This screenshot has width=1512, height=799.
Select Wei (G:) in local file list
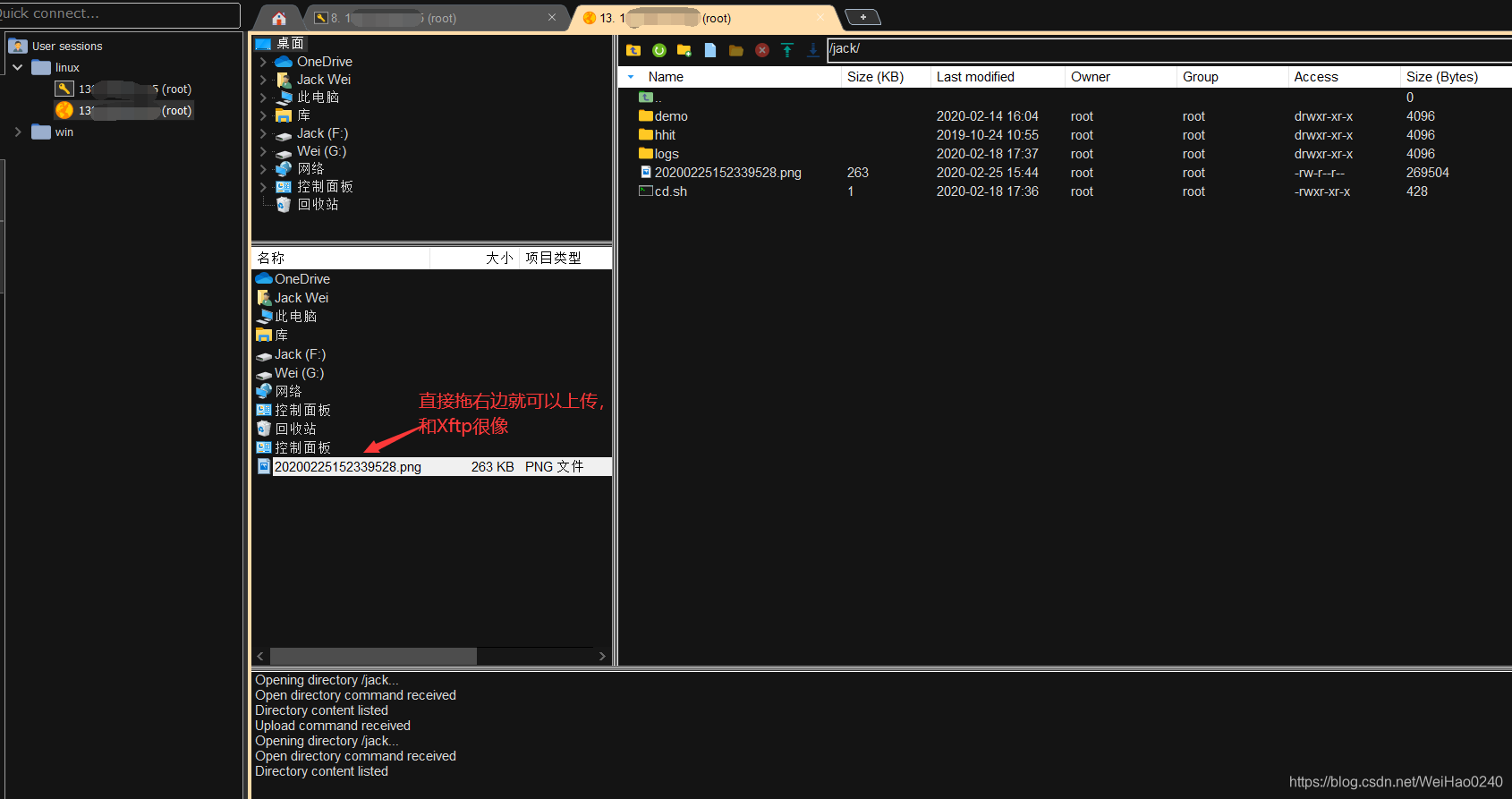290,373
